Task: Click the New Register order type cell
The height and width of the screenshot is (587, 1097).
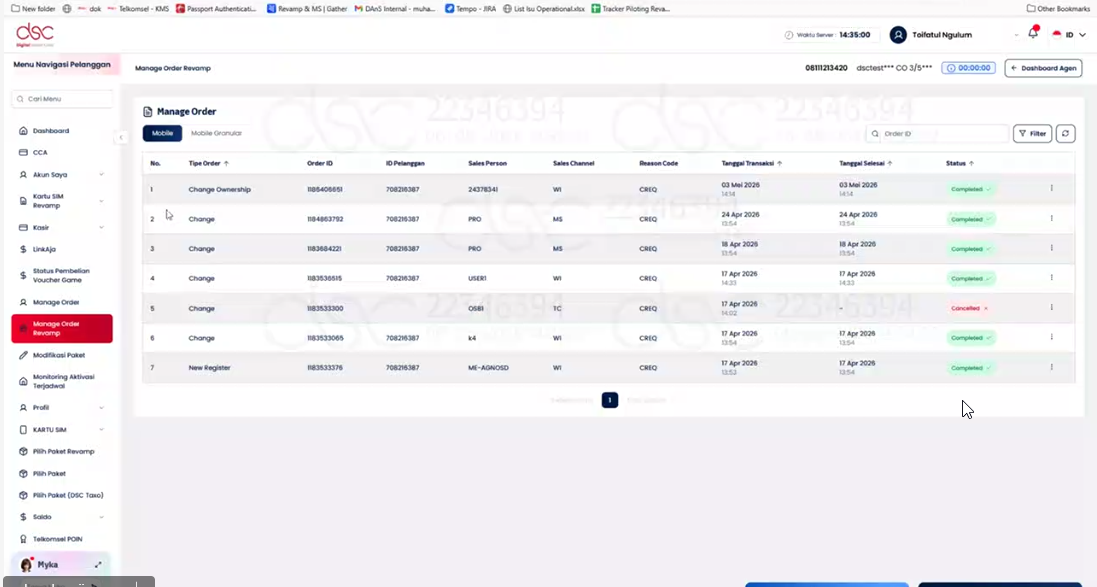Action: coord(209,368)
